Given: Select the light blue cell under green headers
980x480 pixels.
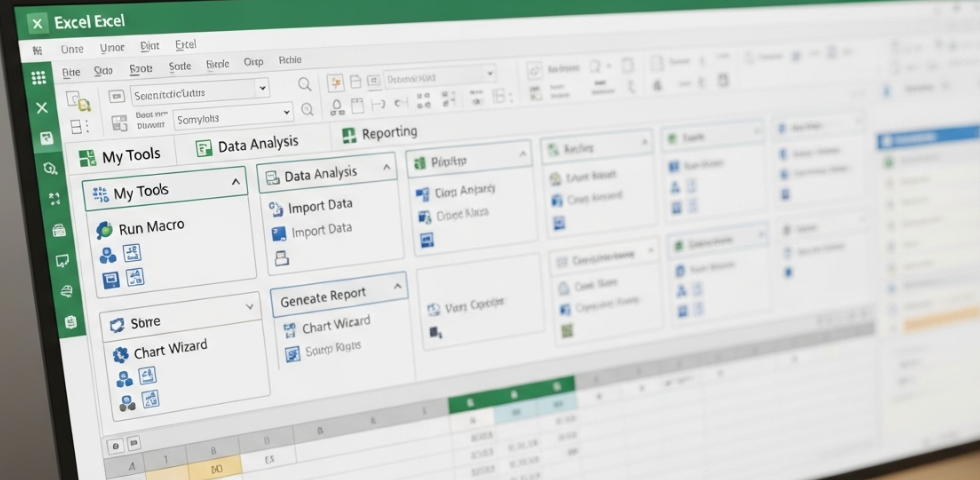Looking at the screenshot, I should (516, 412).
